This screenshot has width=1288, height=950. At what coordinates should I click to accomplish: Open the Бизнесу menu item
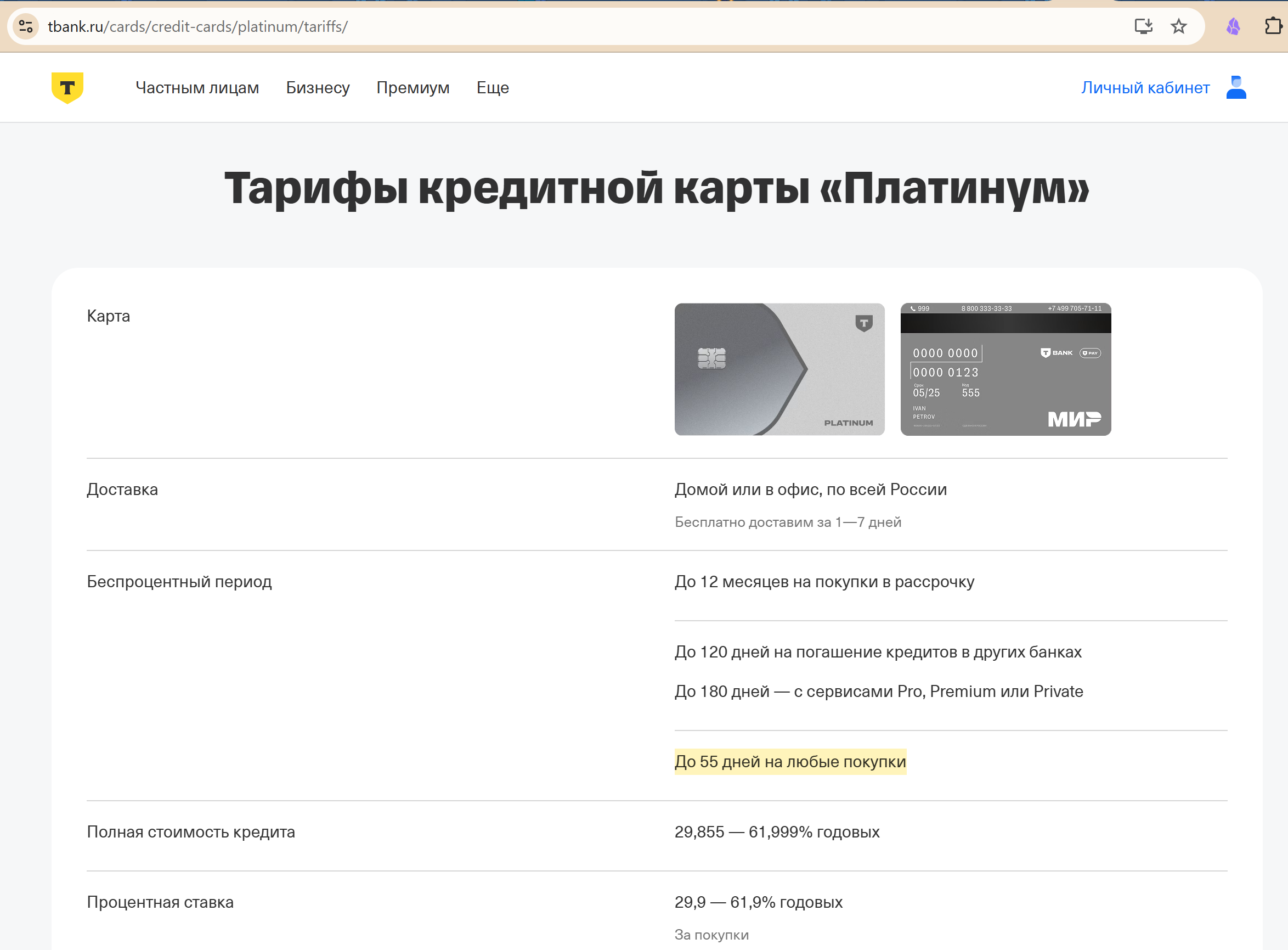pyautogui.click(x=318, y=87)
